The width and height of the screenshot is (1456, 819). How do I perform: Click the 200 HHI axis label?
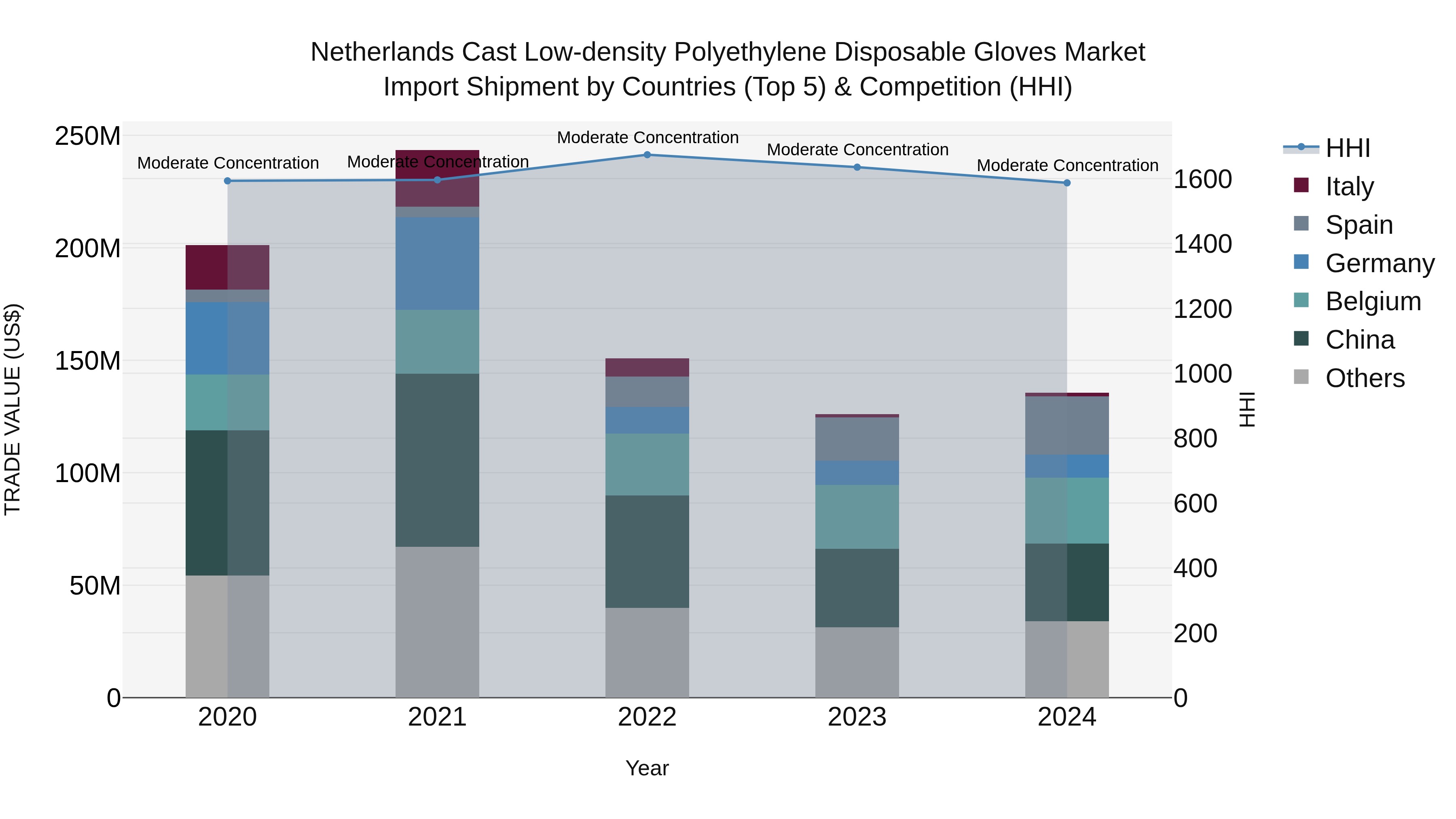point(1196,633)
